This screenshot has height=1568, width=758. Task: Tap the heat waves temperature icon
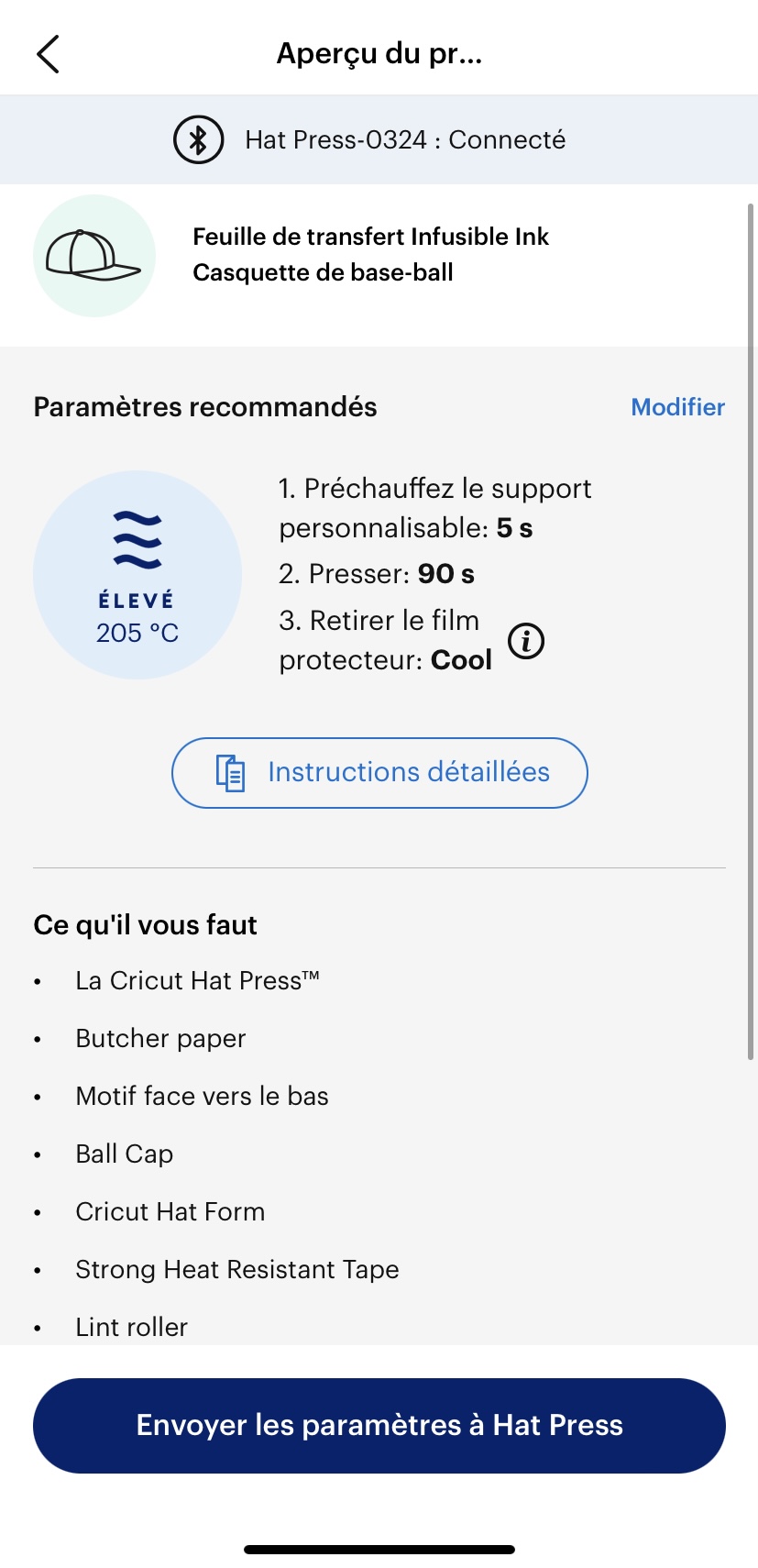click(137, 540)
